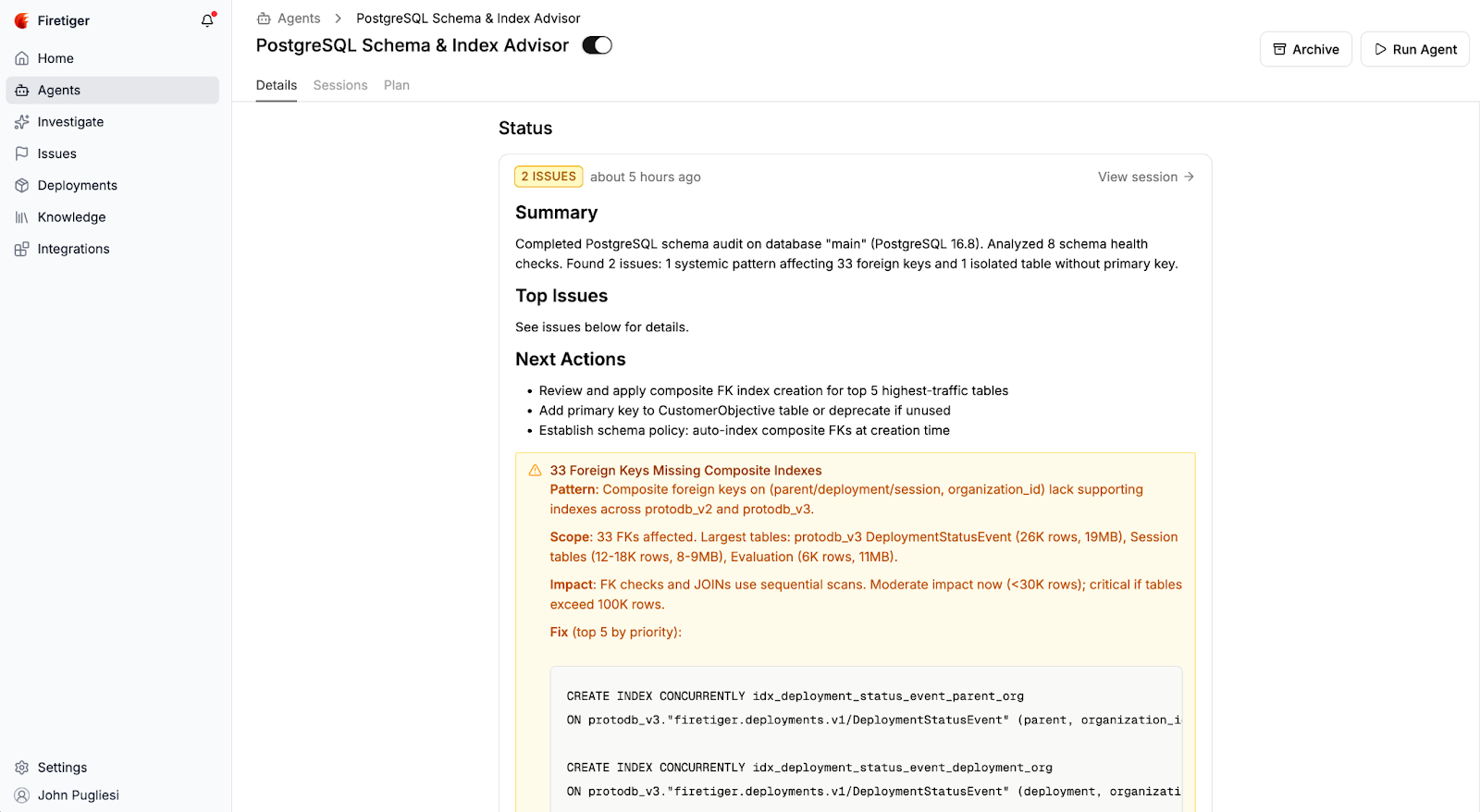The width and height of the screenshot is (1480, 812).
Task: Click the warning triangle on foreign keys issue
Action: point(535,471)
